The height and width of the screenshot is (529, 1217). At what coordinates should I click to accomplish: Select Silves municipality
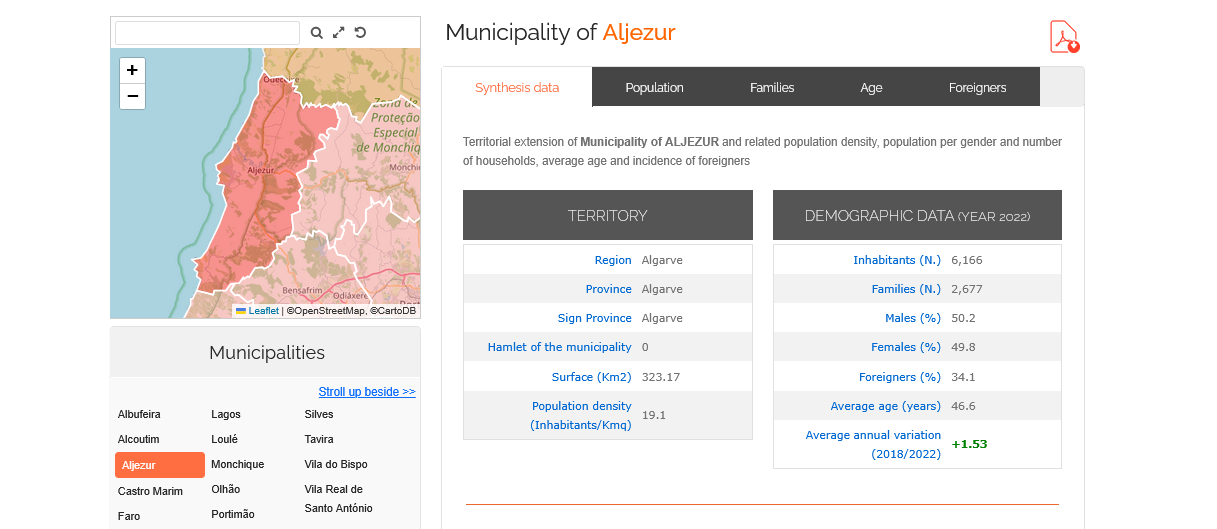[319, 414]
